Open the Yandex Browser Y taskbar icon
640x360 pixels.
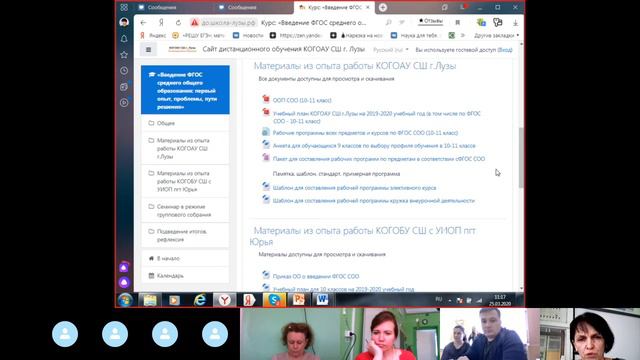[224, 300]
